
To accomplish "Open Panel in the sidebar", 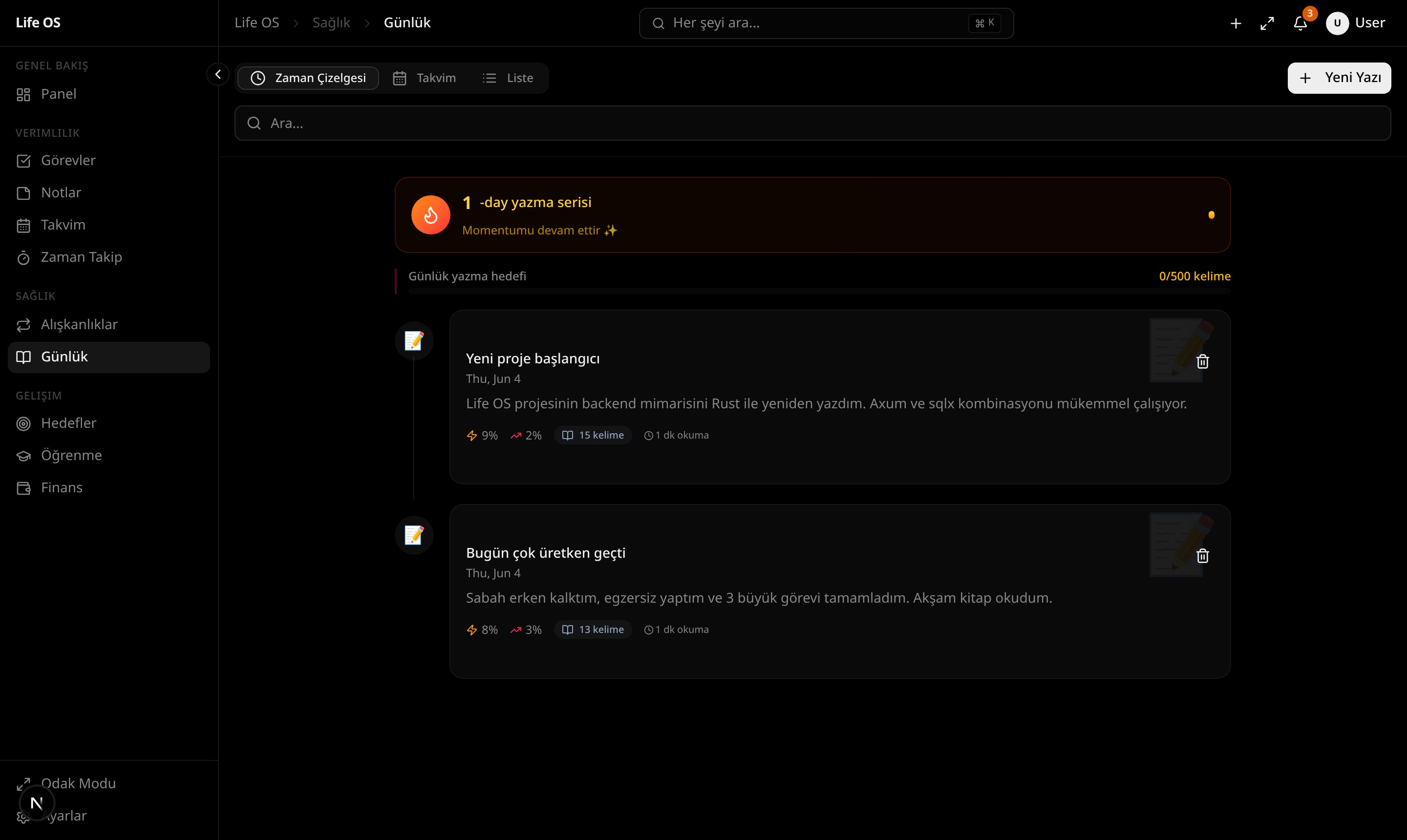I will (109, 94).
